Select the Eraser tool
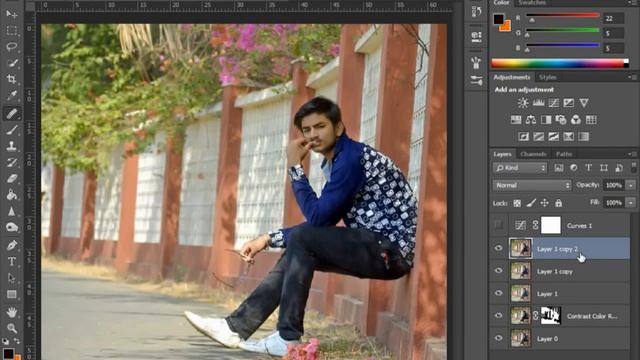The image size is (640, 360). click(12, 178)
